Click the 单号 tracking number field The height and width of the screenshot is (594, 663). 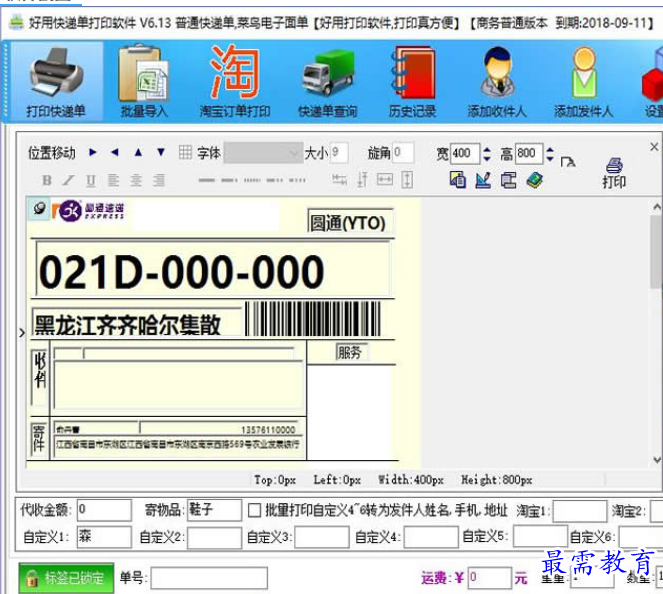[209, 578]
